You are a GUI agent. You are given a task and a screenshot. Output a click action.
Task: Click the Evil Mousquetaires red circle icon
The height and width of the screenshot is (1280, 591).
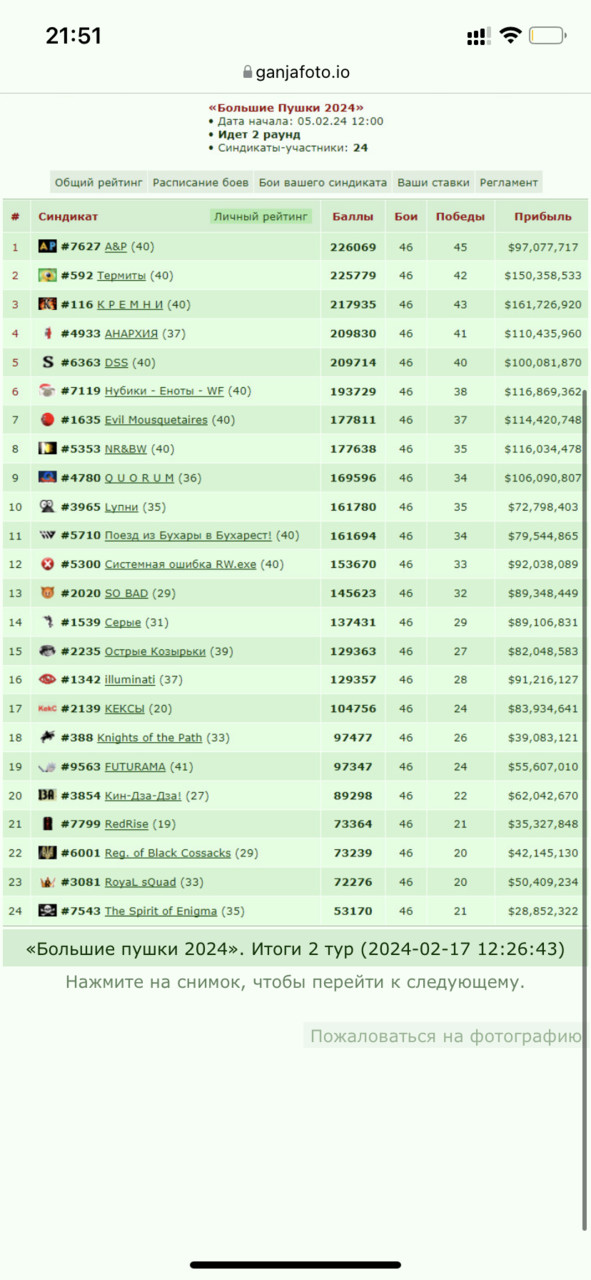click(x=47, y=420)
